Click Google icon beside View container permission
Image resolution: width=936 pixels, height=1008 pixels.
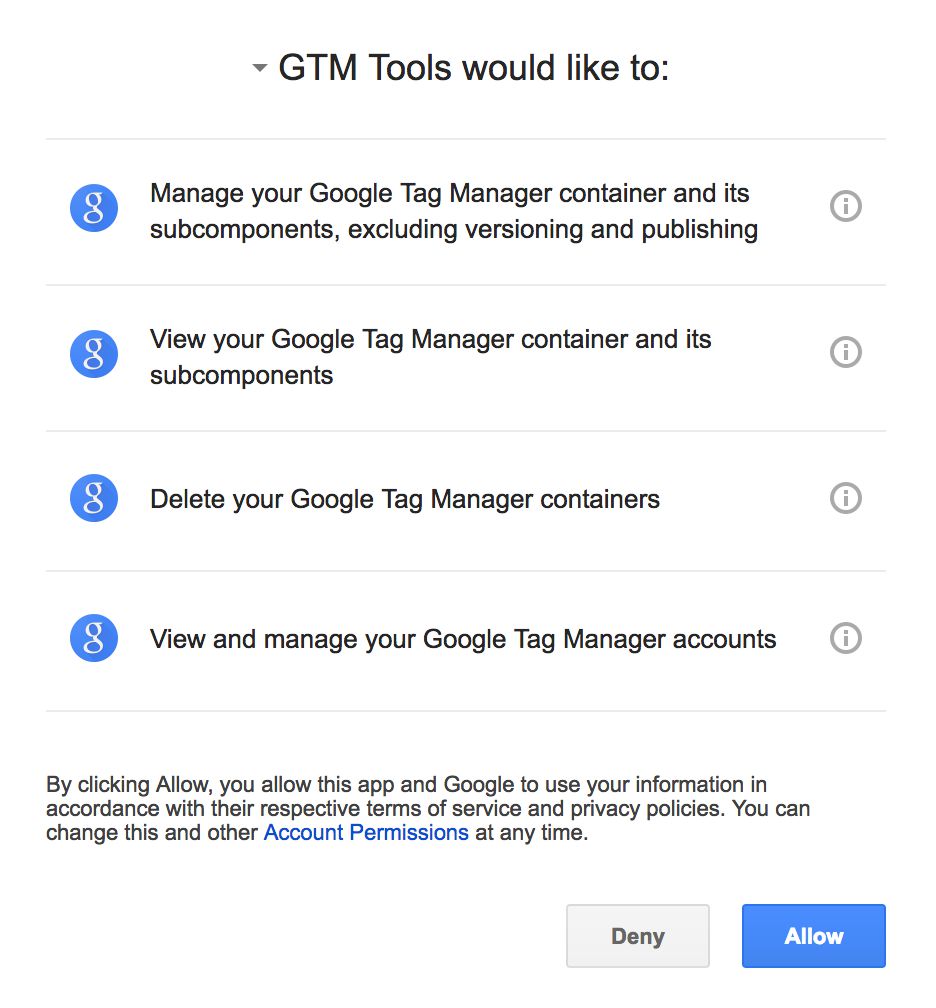(94, 354)
